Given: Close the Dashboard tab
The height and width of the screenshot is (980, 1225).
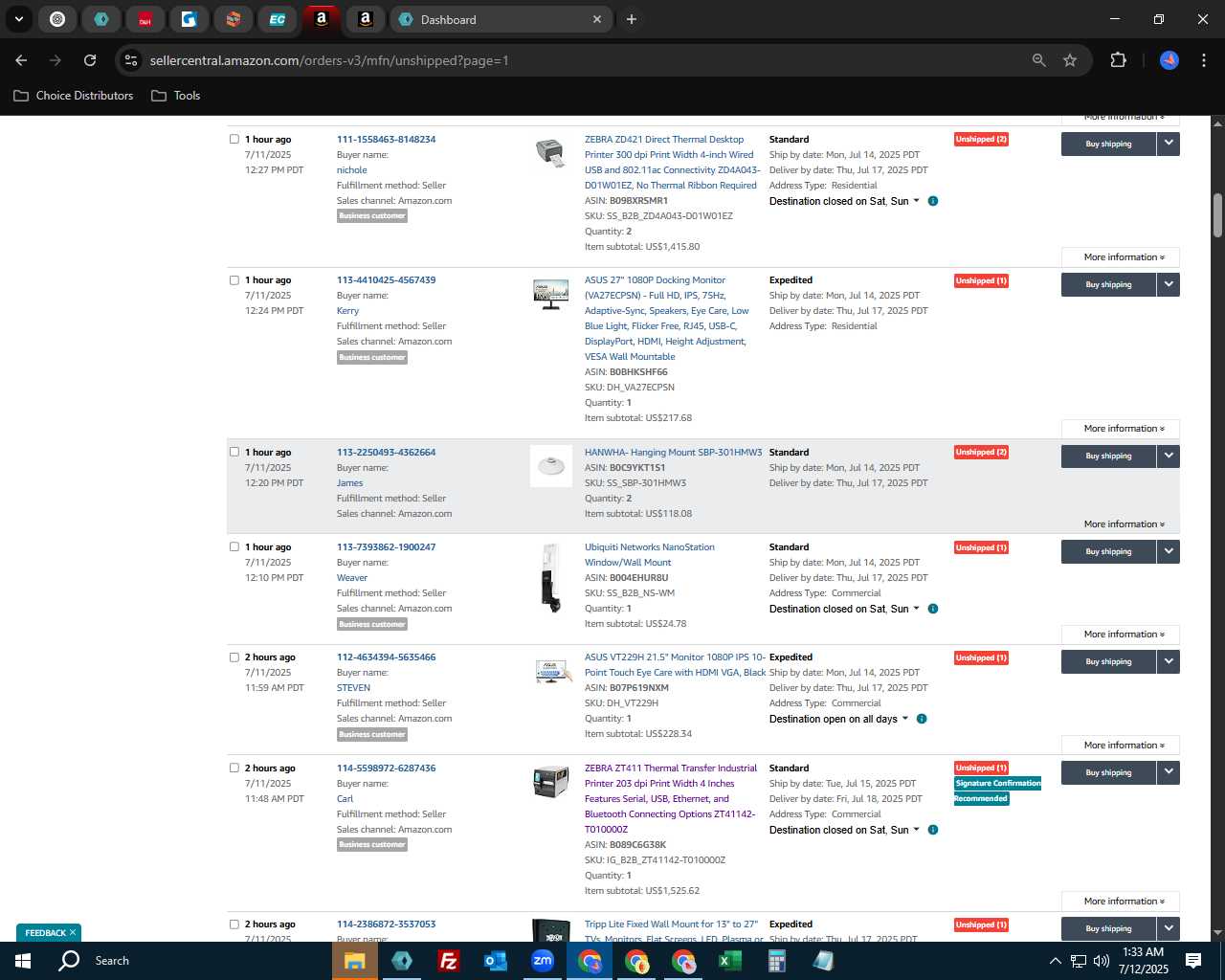Looking at the screenshot, I should [597, 19].
